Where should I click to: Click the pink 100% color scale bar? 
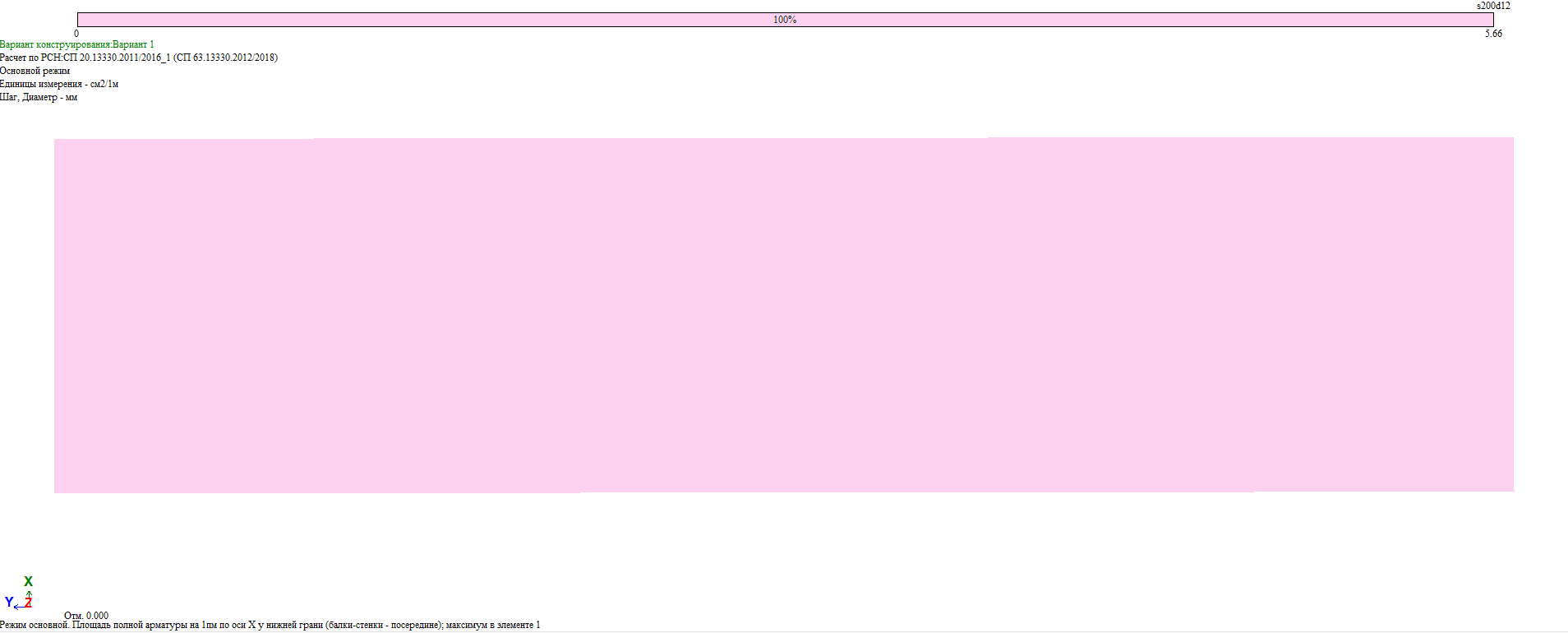(785, 20)
